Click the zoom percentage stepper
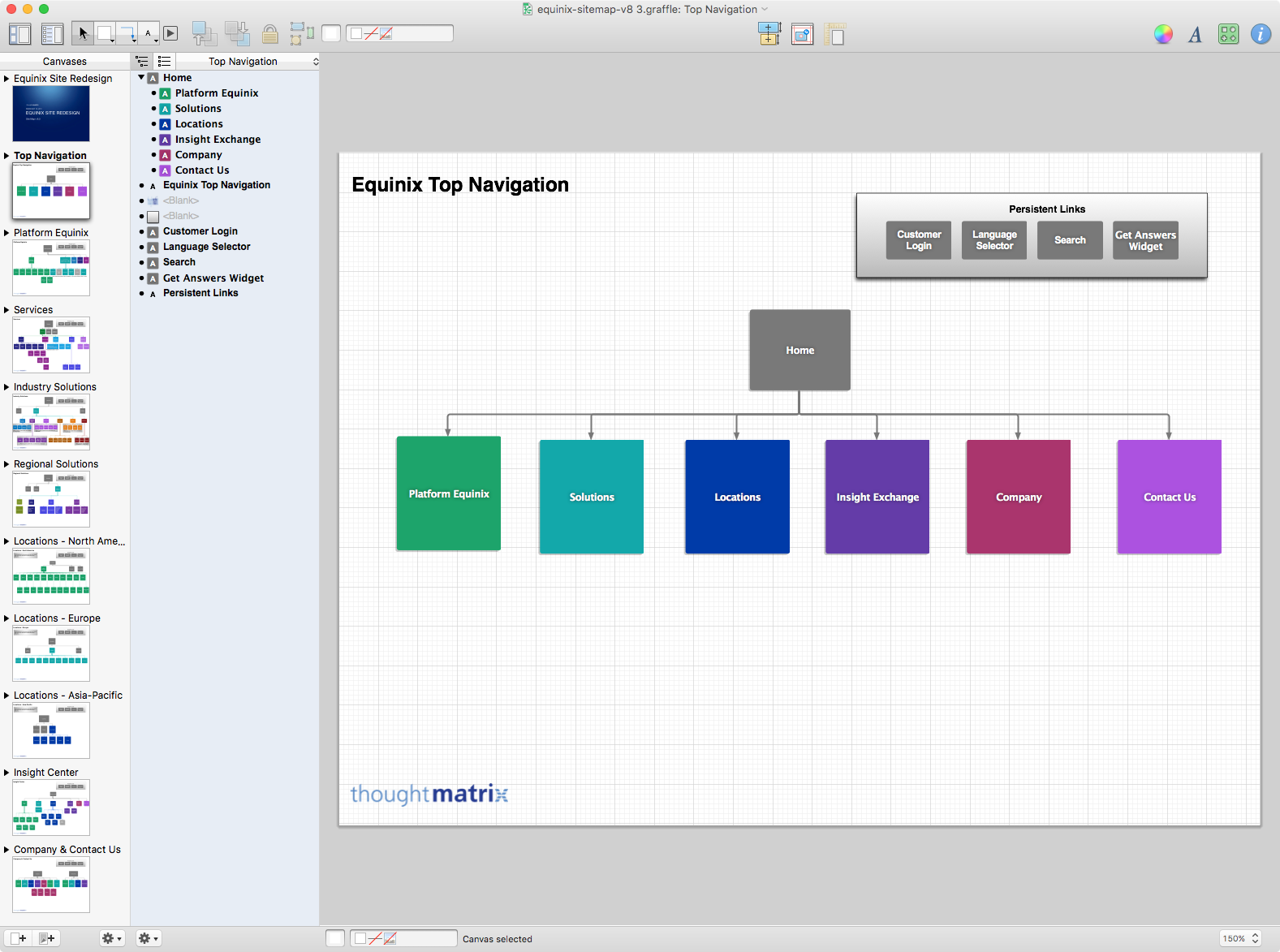 (1255, 938)
